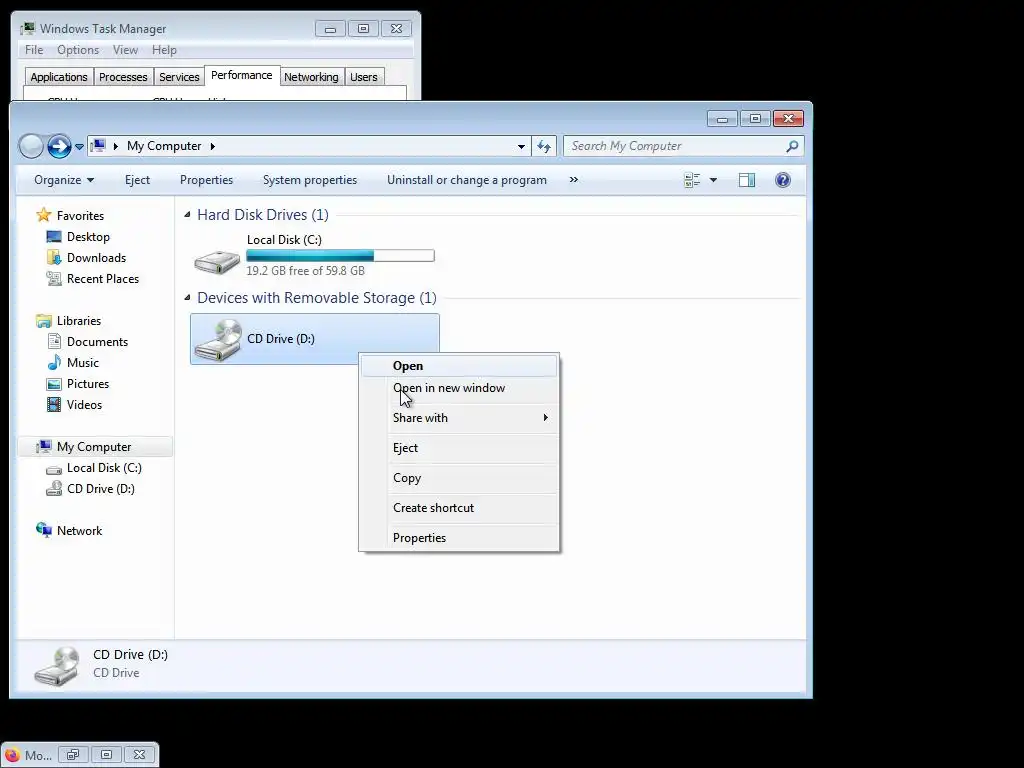1024x768 pixels.
Task: Switch to Task Manager Networking tab
Action: 311,77
